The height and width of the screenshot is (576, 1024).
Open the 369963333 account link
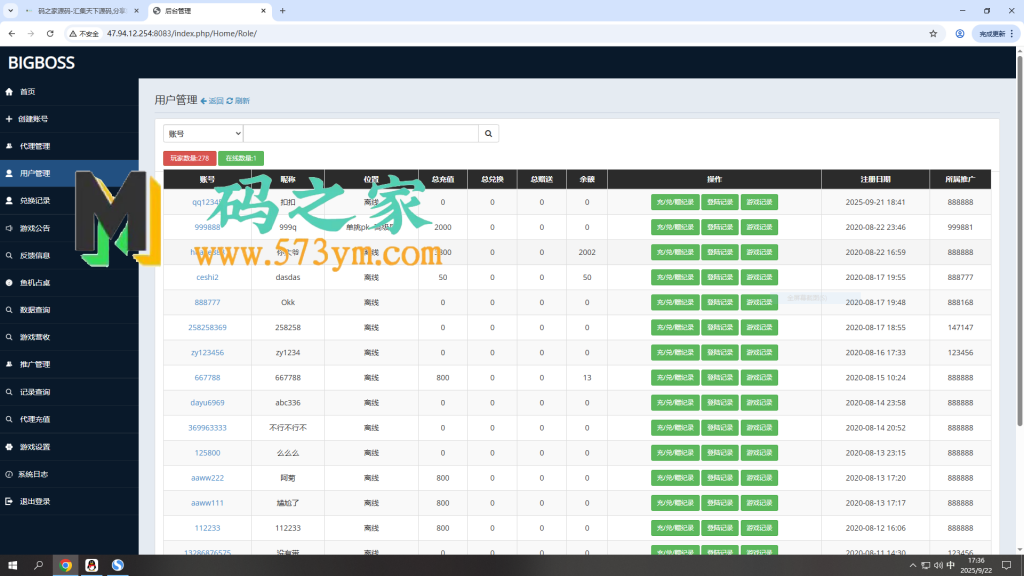coord(207,428)
